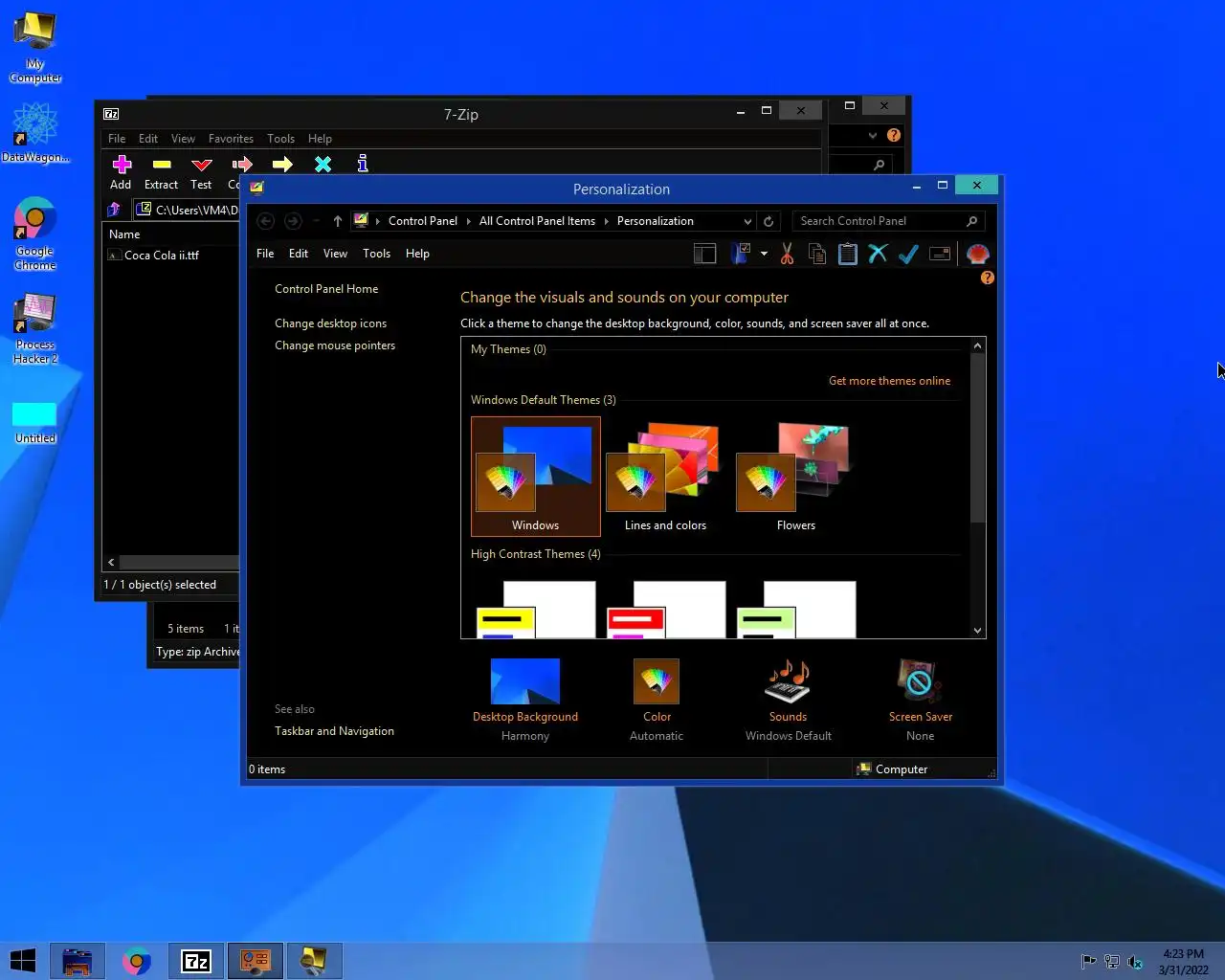Open the dropdown arrow beside the folder options icon
The width and height of the screenshot is (1225, 980).
click(x=764, y=254)
